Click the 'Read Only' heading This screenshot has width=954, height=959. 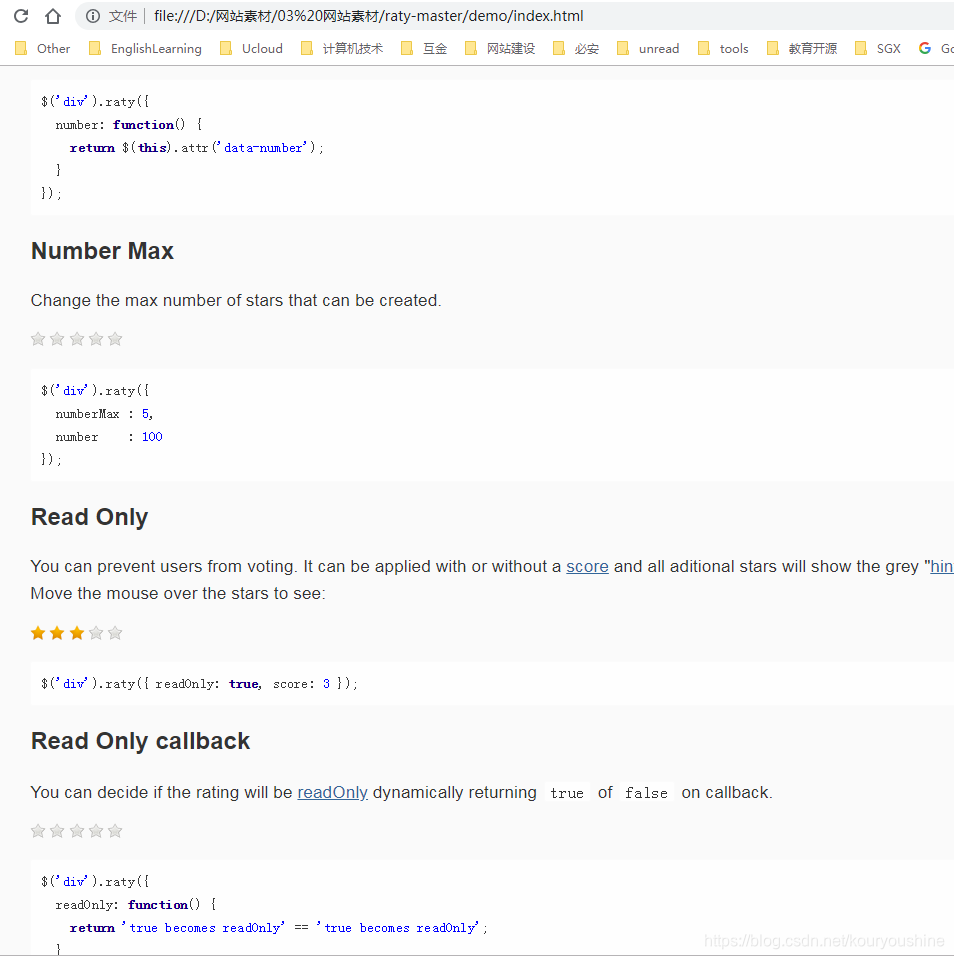[x=89, y=517]
